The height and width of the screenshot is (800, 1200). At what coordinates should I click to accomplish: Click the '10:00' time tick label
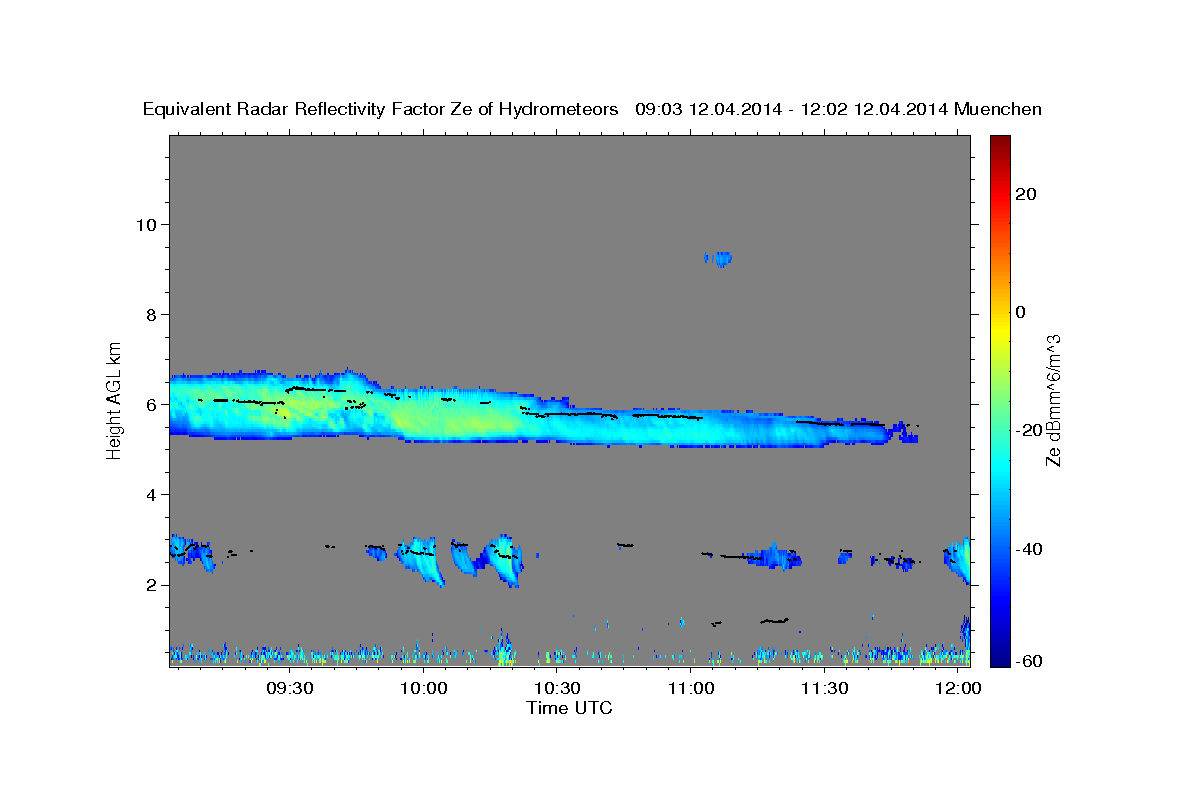coord(424,688)
